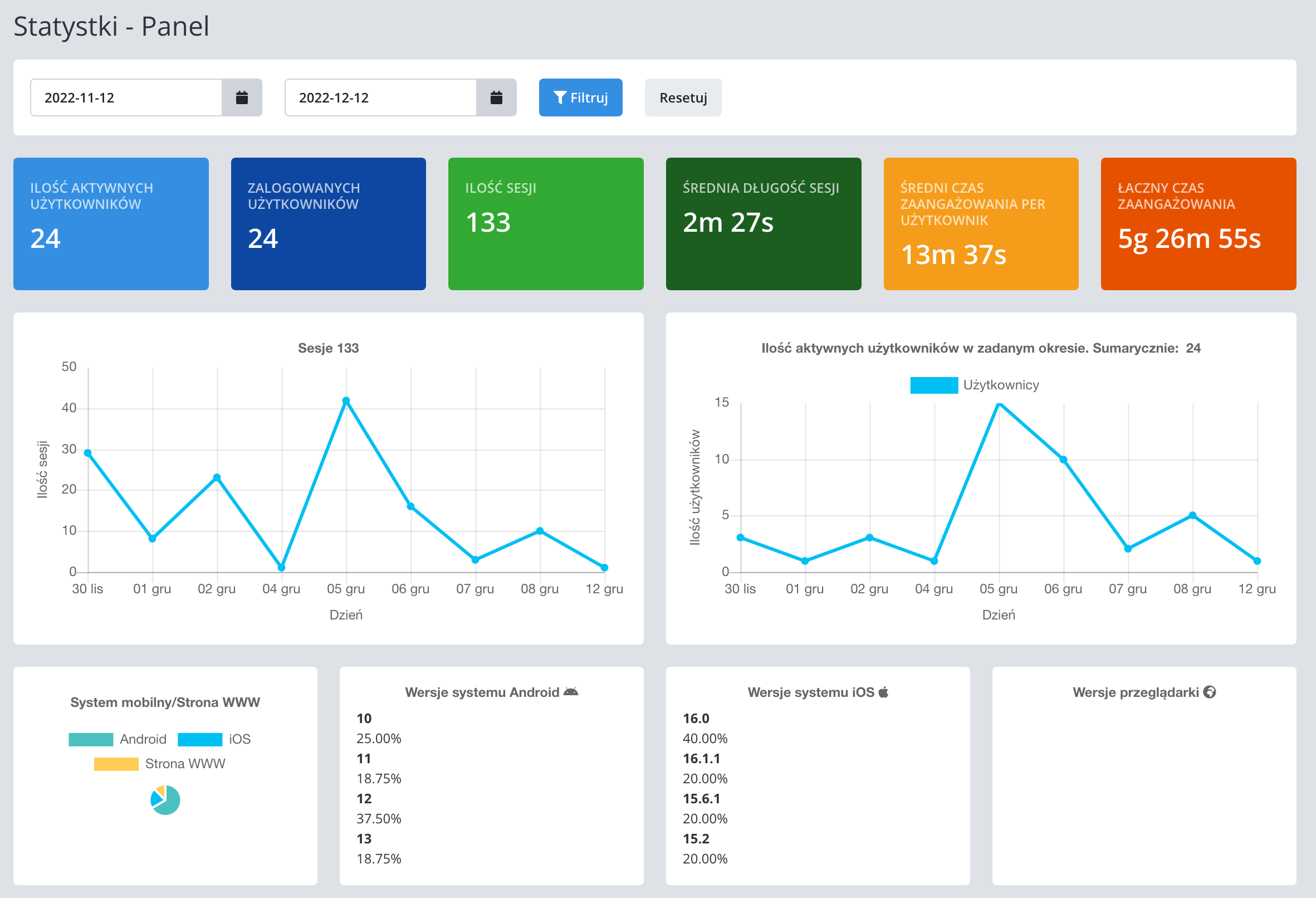Click the 05 gru peak point on sessions chart
1316x898 pixels.
click(x=346, y=401)
